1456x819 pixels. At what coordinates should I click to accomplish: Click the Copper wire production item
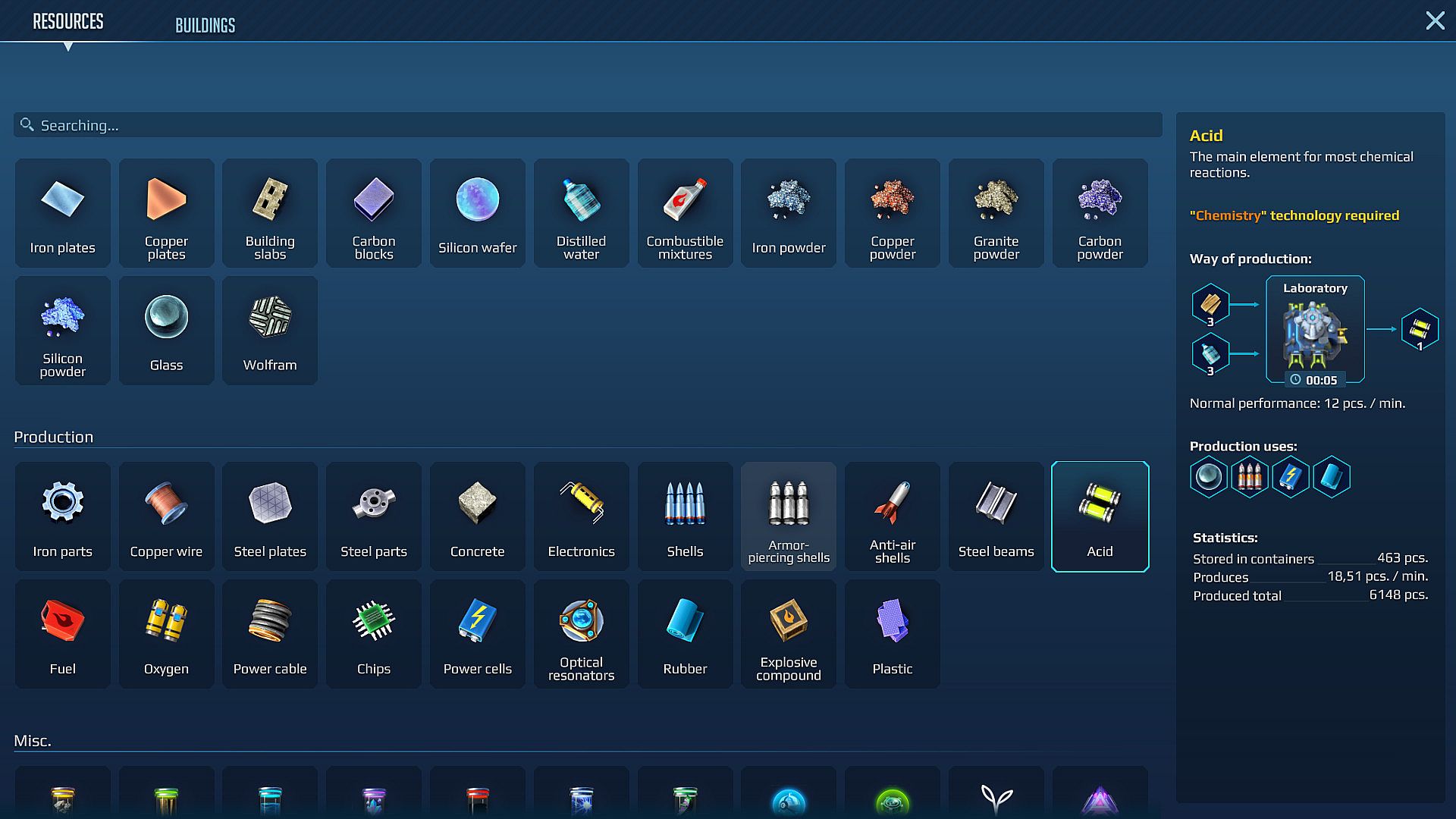click(166, 516)
